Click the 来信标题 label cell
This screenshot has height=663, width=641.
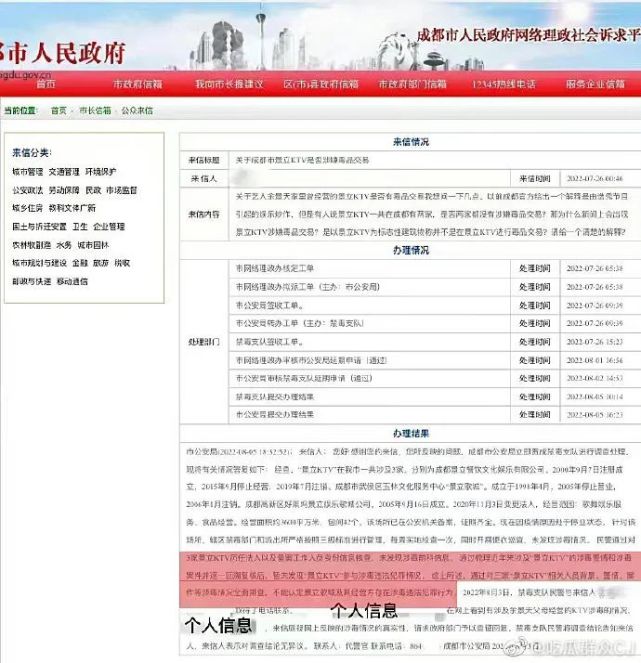click(x=204, y=160)
